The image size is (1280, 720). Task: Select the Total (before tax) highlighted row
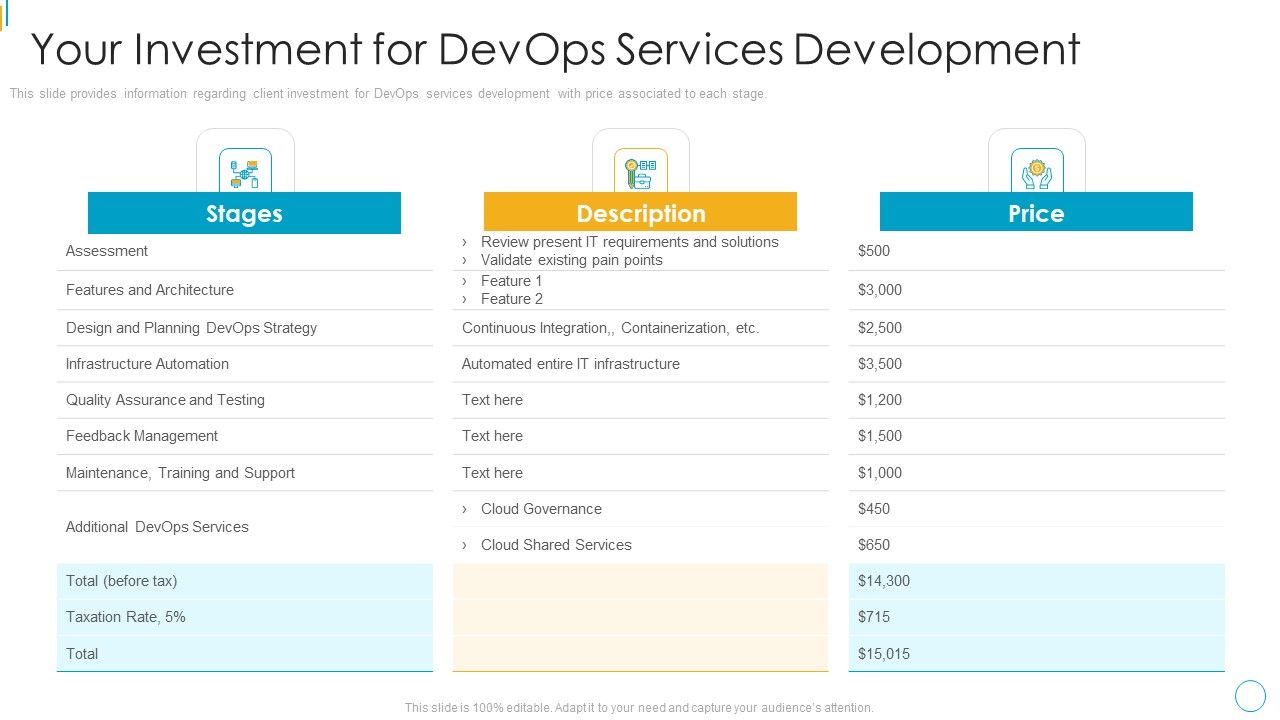click(245, 580)
